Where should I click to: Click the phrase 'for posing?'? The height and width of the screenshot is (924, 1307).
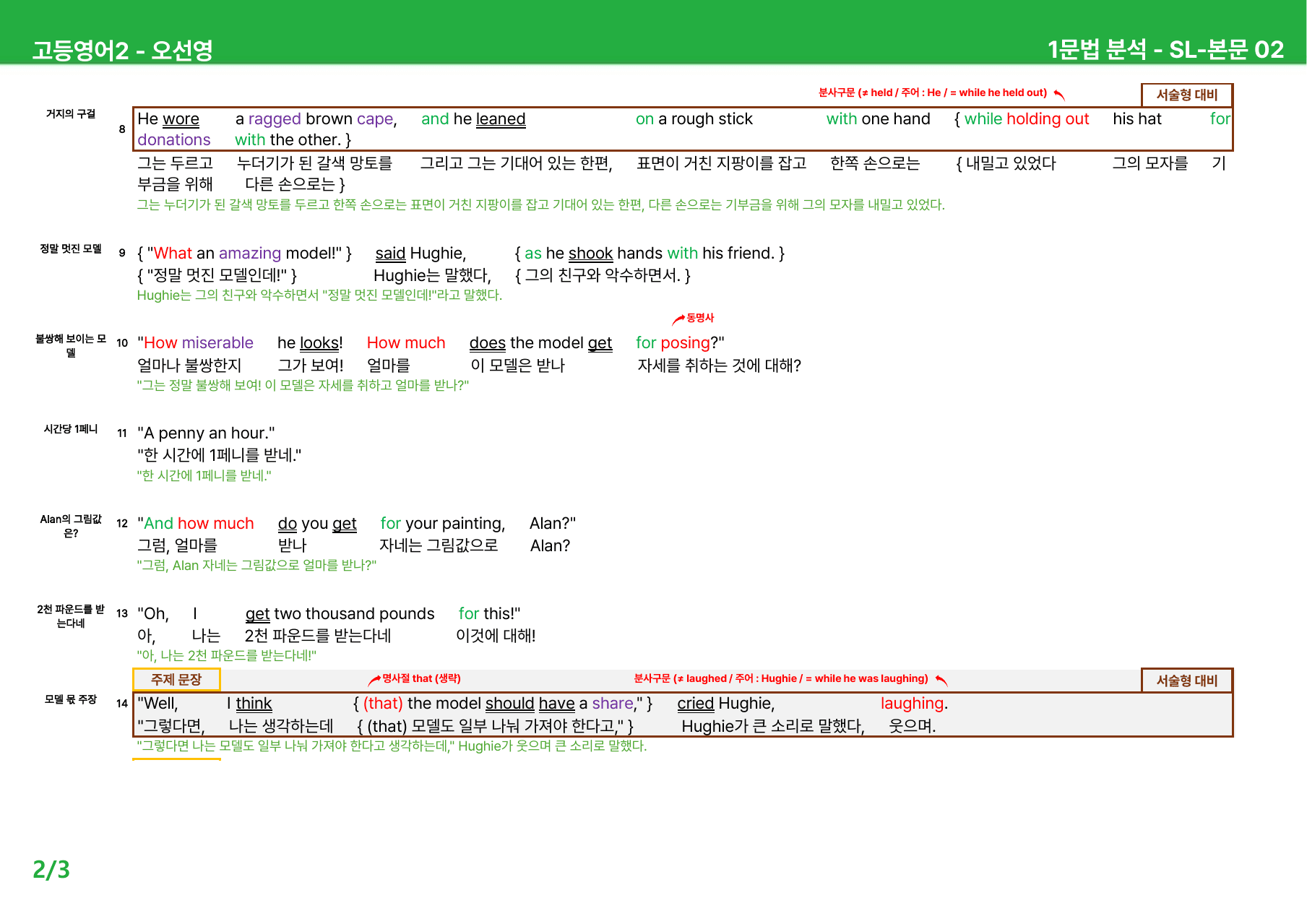680,343
